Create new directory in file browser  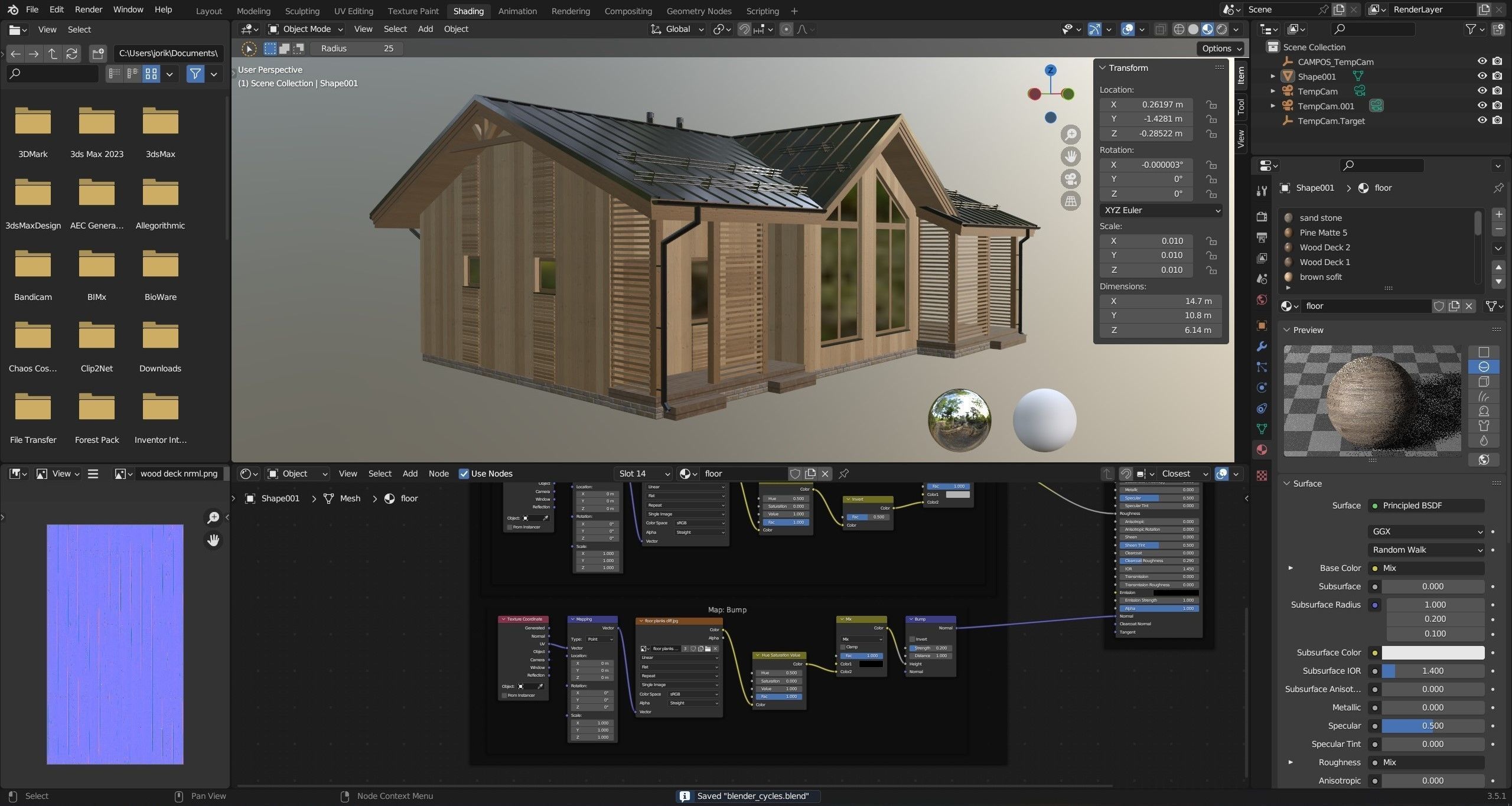97,54
